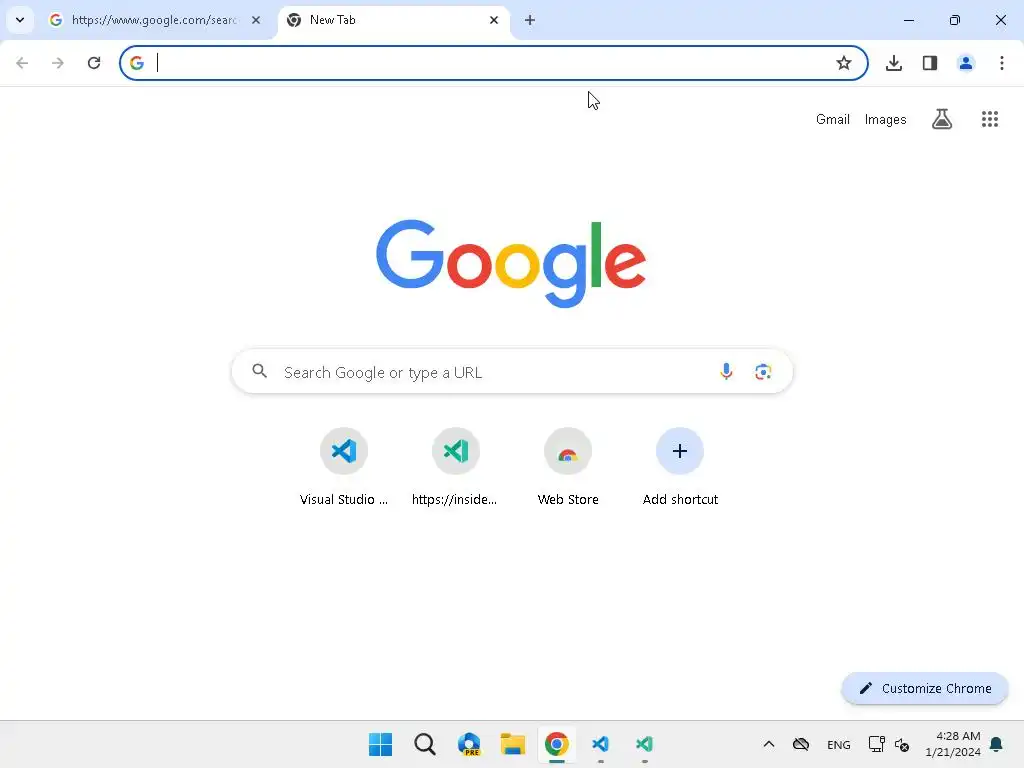Image resolution: width=1024 pixels, height=768 pixels.
Task: Click the Search Google or type a URL box
Action: pyautogui.click(x=512, y=372)
